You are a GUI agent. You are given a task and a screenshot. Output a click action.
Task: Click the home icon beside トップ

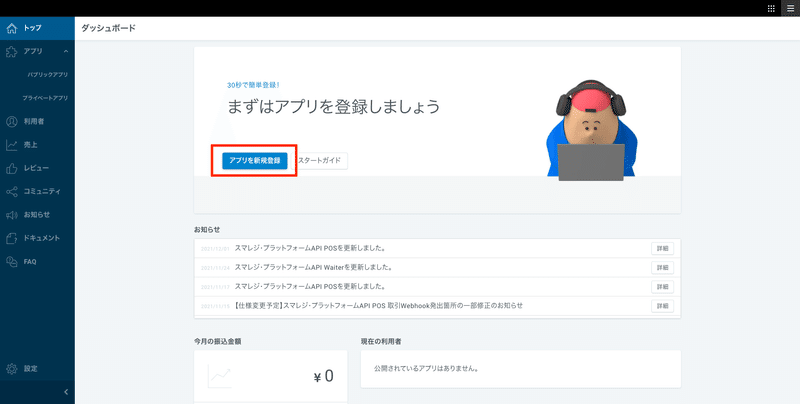tap(12, 28)
